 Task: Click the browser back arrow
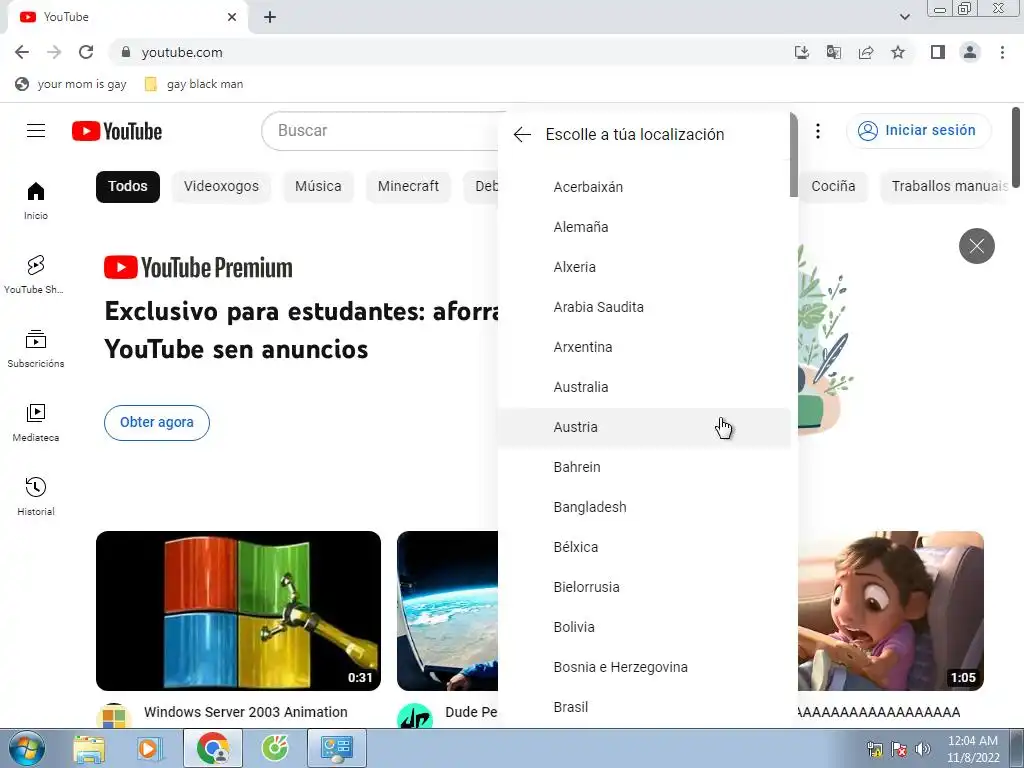[x=22, y=52]
